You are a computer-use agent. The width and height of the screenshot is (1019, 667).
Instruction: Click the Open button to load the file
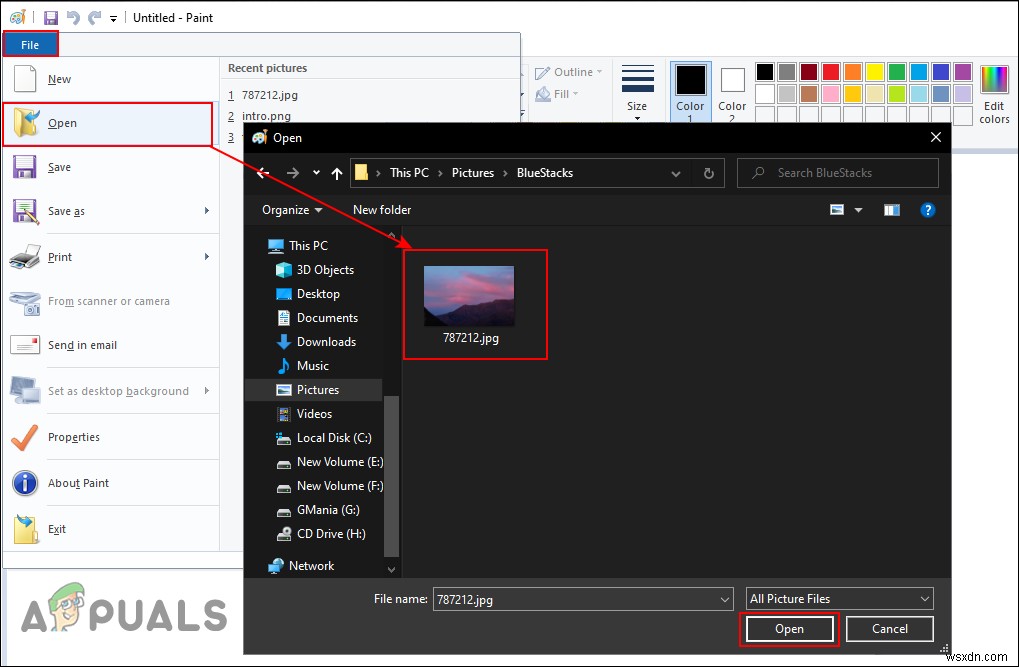click(x=789, y=628)
